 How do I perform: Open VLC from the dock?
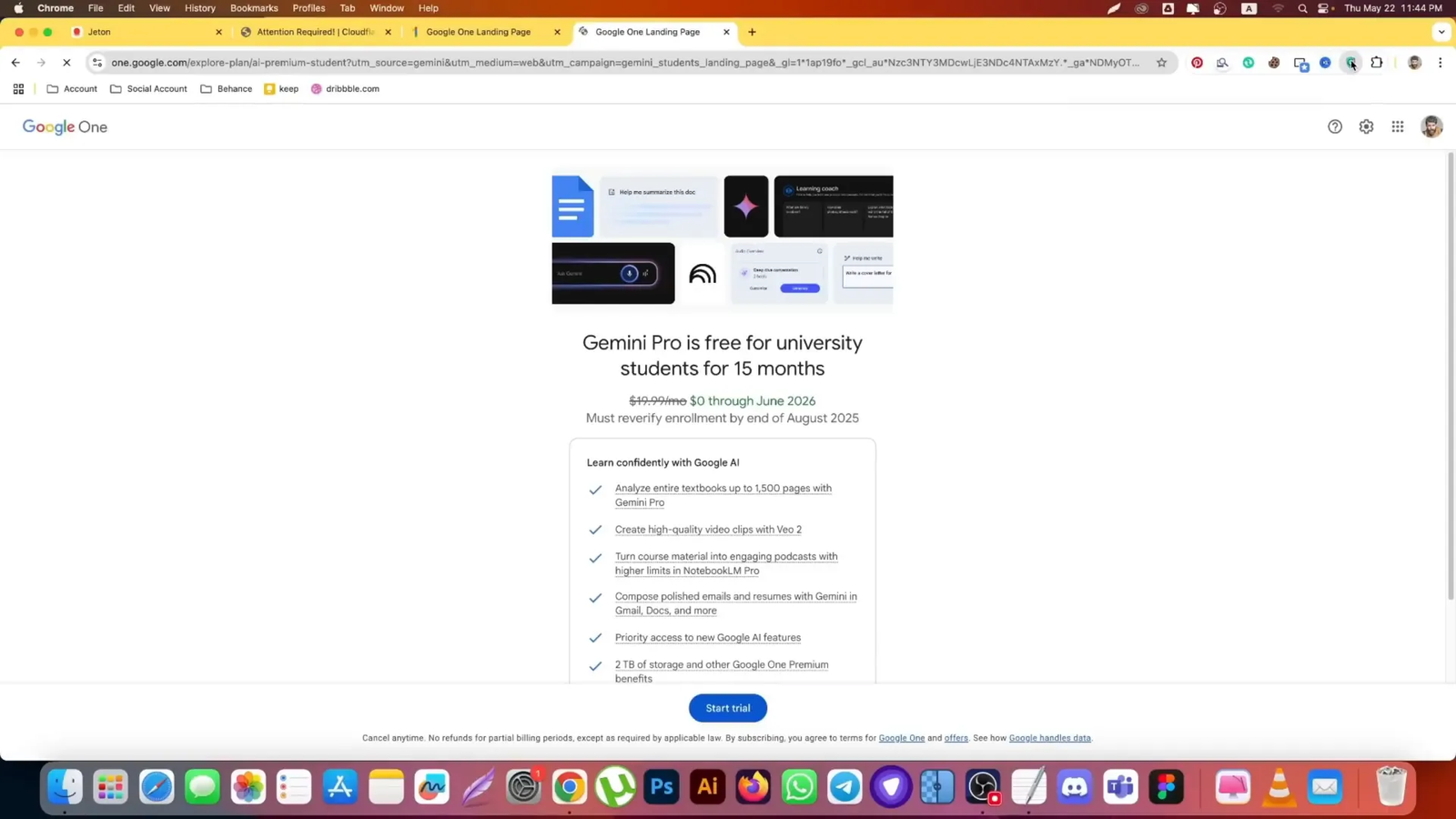click(x=1279, y=787)
